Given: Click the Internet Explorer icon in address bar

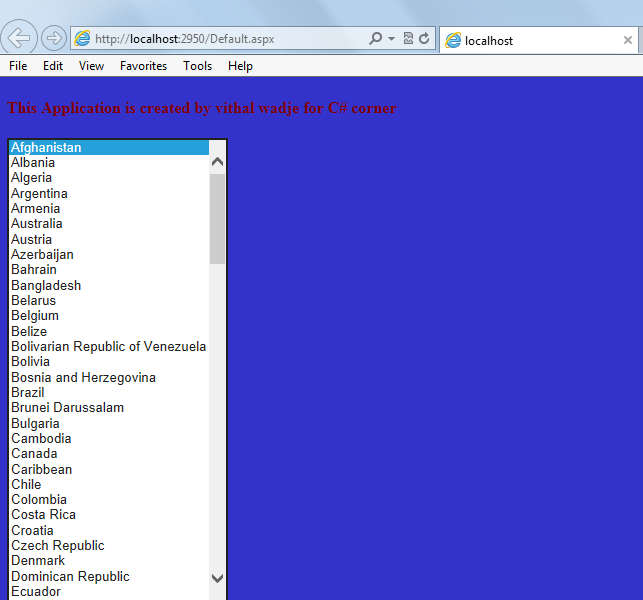Looking at the screenshot, I should click(82, 39).
